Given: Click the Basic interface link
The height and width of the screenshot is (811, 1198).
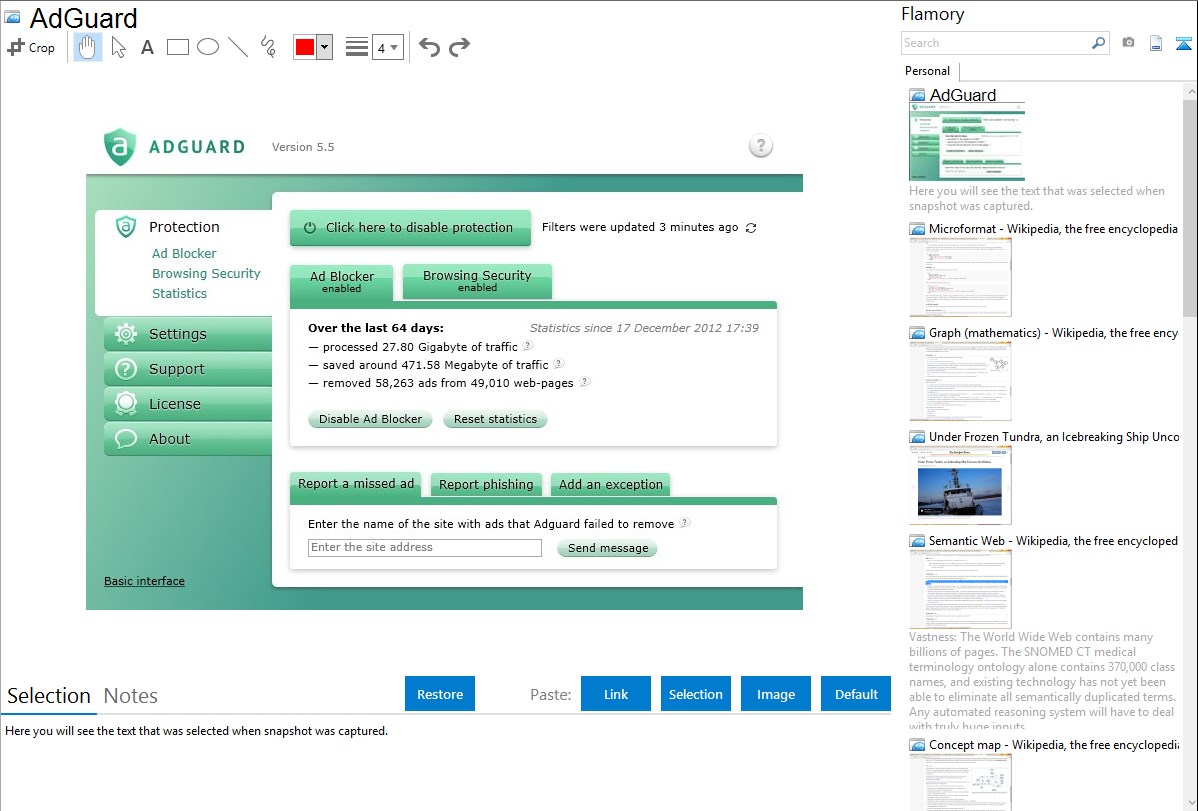Looking at the screenshot, I should pos(144,581).
